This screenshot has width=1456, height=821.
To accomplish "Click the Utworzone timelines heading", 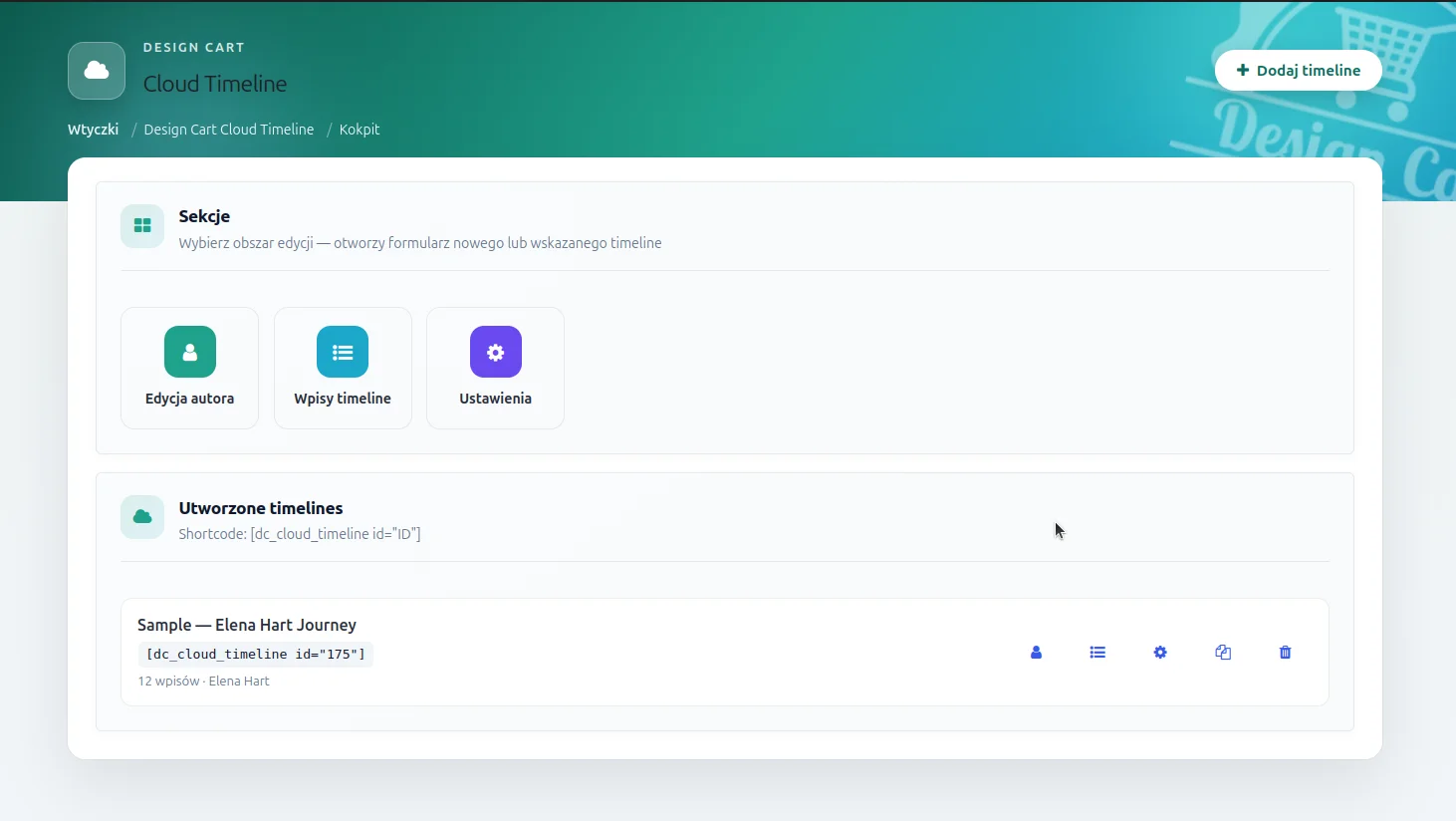I will [261, 508].
